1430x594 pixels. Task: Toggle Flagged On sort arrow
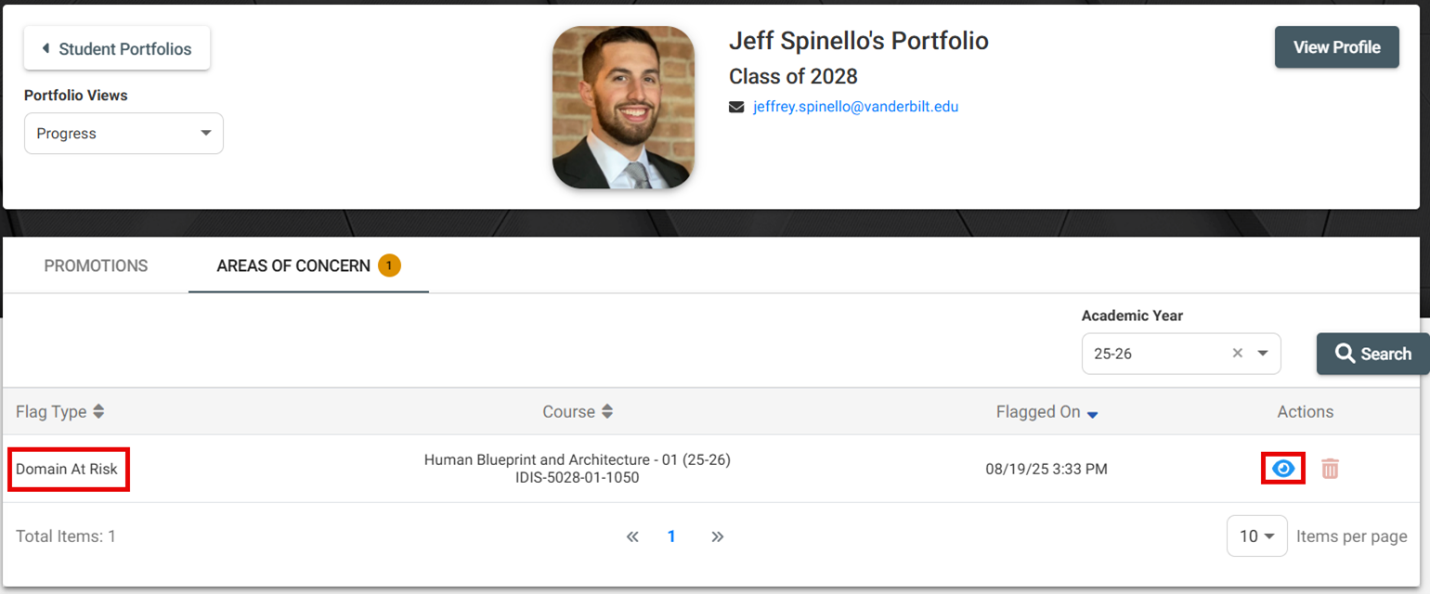point(1092,414)
